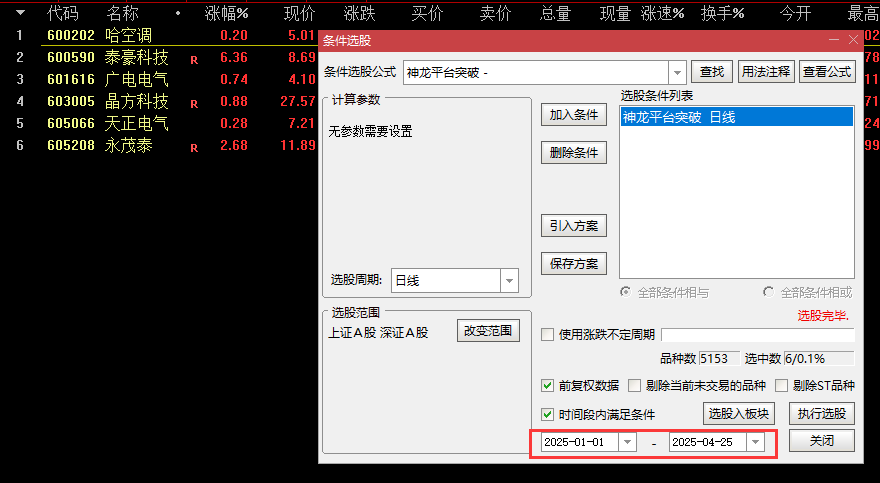Close the 条件选股 dialog with X

click(853, 40)
